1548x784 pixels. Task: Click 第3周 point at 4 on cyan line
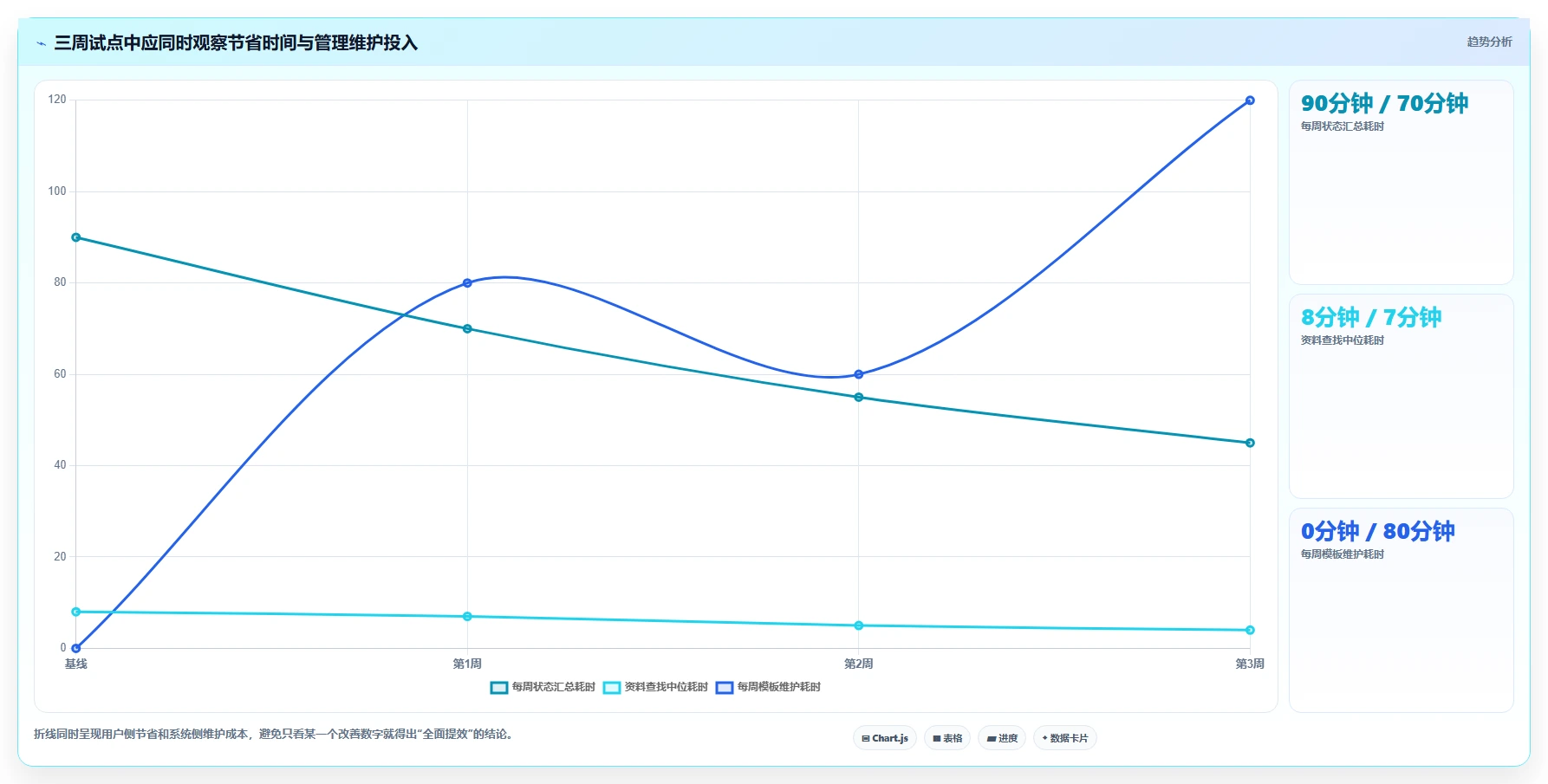pos(1250,630)
